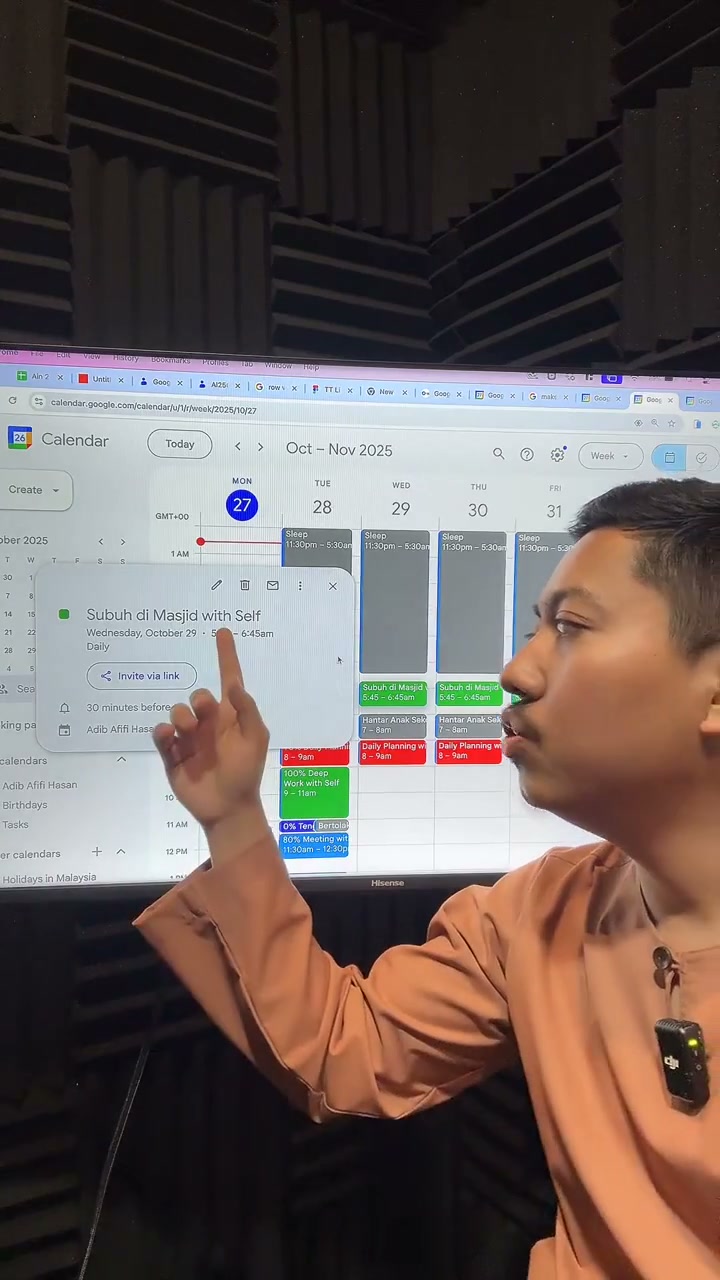720x1280 pixels.
Task: Show previous month in mini calendar
Action: tap(100, 541)
